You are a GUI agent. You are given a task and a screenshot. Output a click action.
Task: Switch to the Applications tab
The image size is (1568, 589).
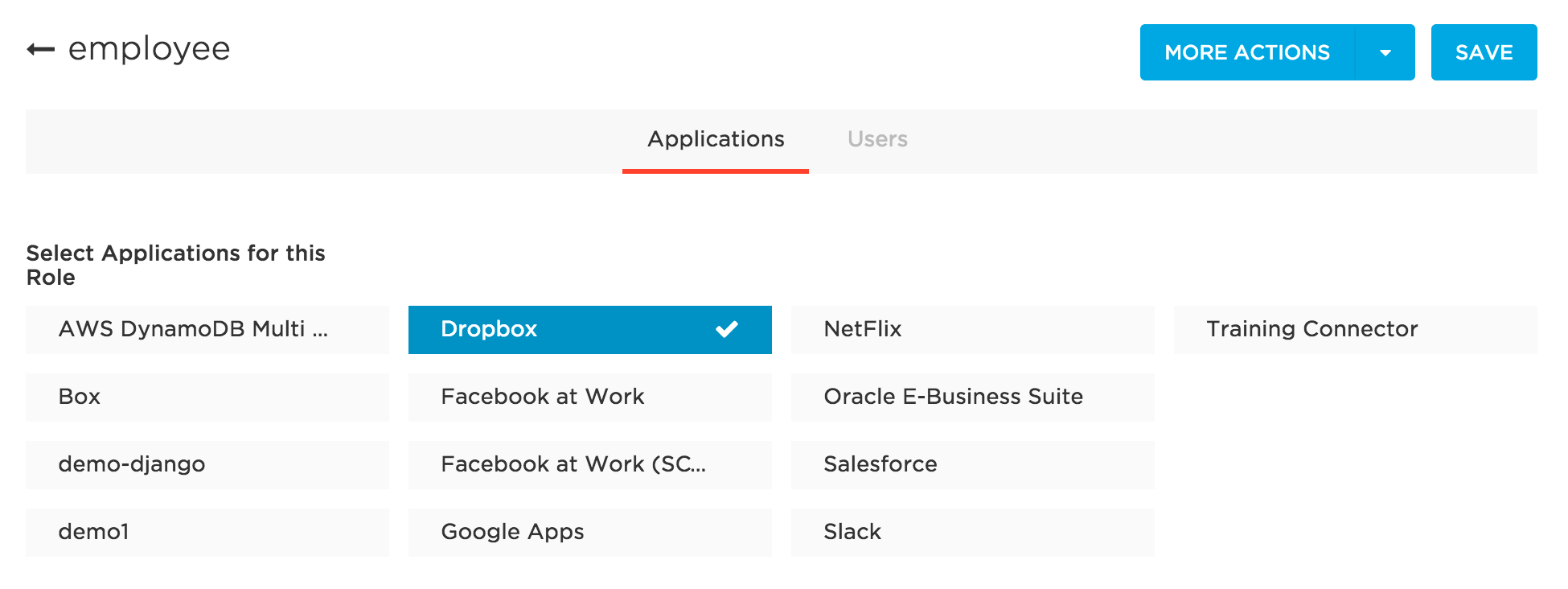(716, 140)
